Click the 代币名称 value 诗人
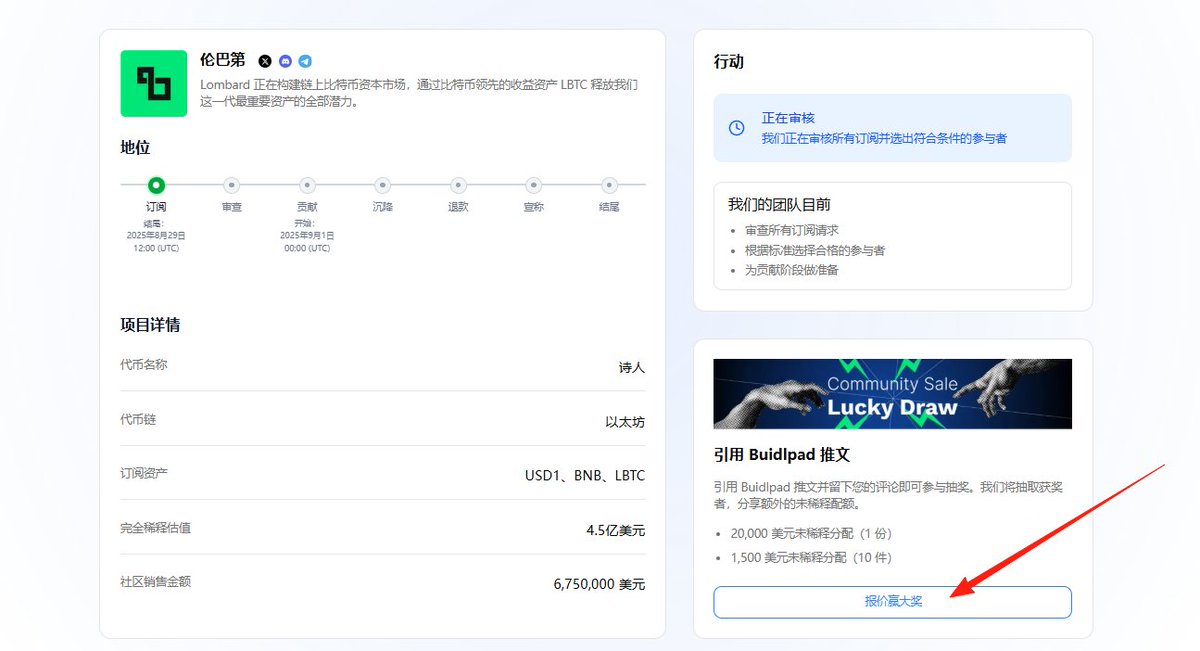Screen dimensions: 1200x651 pyautogui.click(x=632, y=368)
